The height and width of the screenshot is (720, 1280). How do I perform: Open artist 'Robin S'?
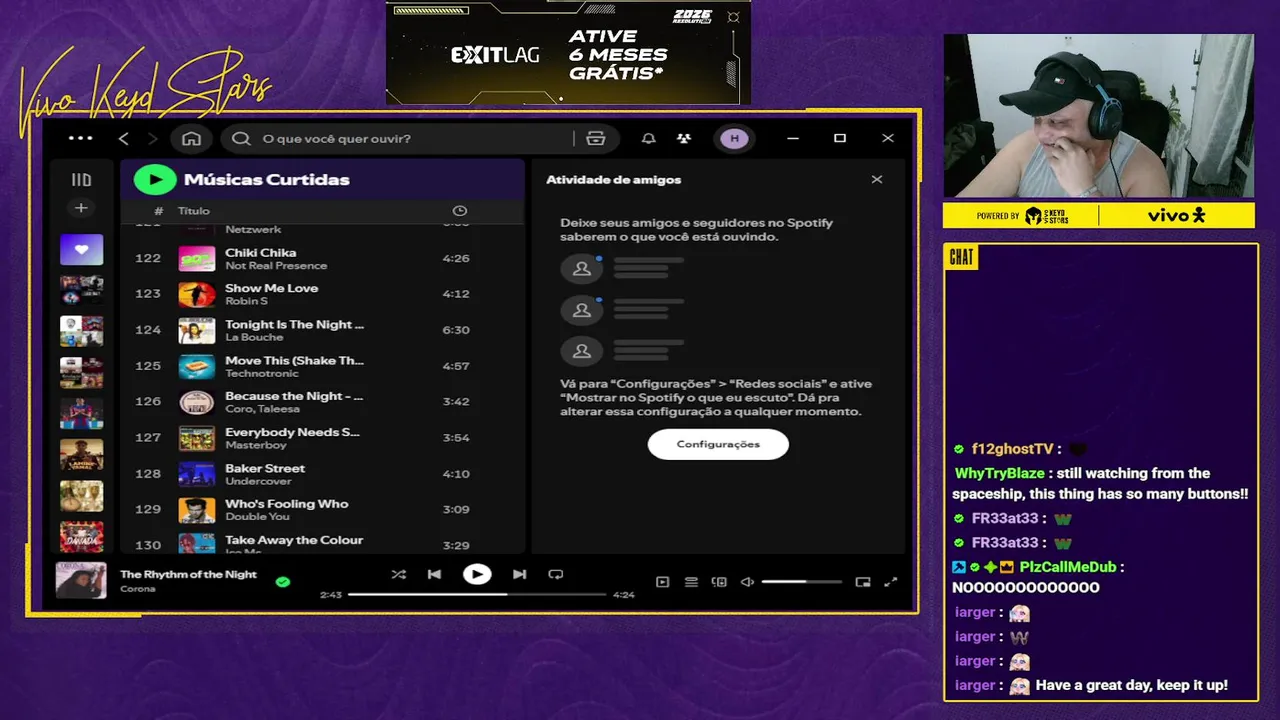(x=246, y=301)
